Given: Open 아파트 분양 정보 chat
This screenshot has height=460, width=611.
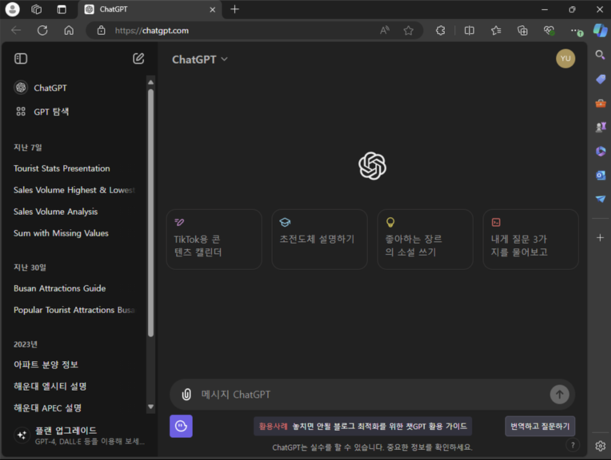Looking at the screenshot, I should pyautogui.click(x=46, y=364).
